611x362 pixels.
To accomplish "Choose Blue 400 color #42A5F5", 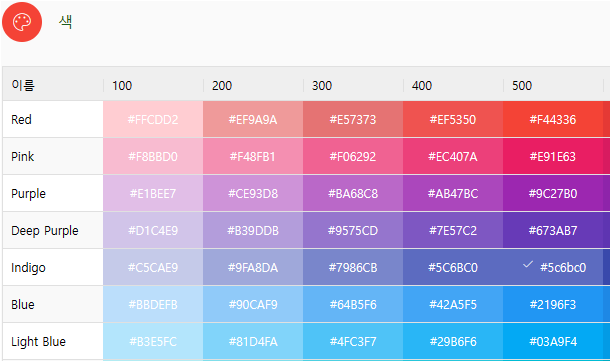I will pos(453,304).
